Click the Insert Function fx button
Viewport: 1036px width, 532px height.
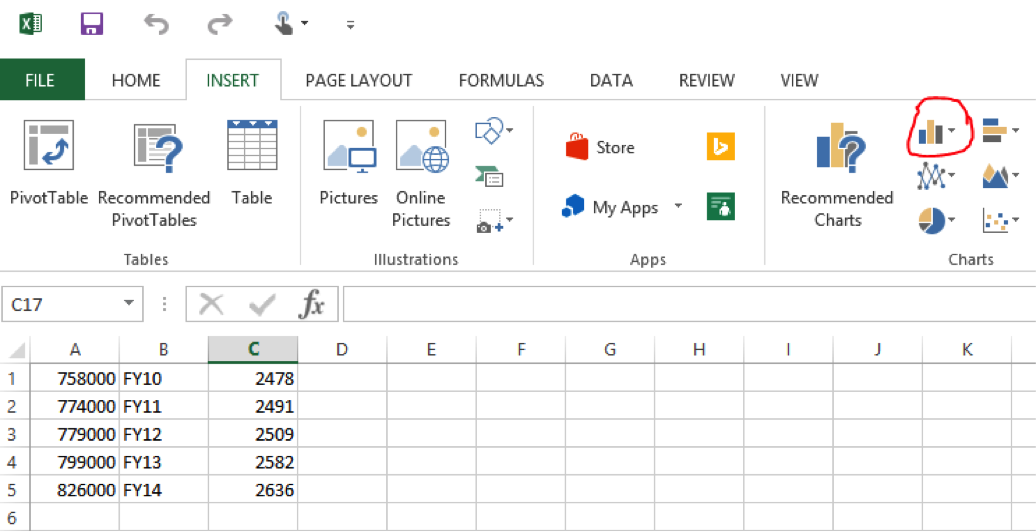(312, 304)
